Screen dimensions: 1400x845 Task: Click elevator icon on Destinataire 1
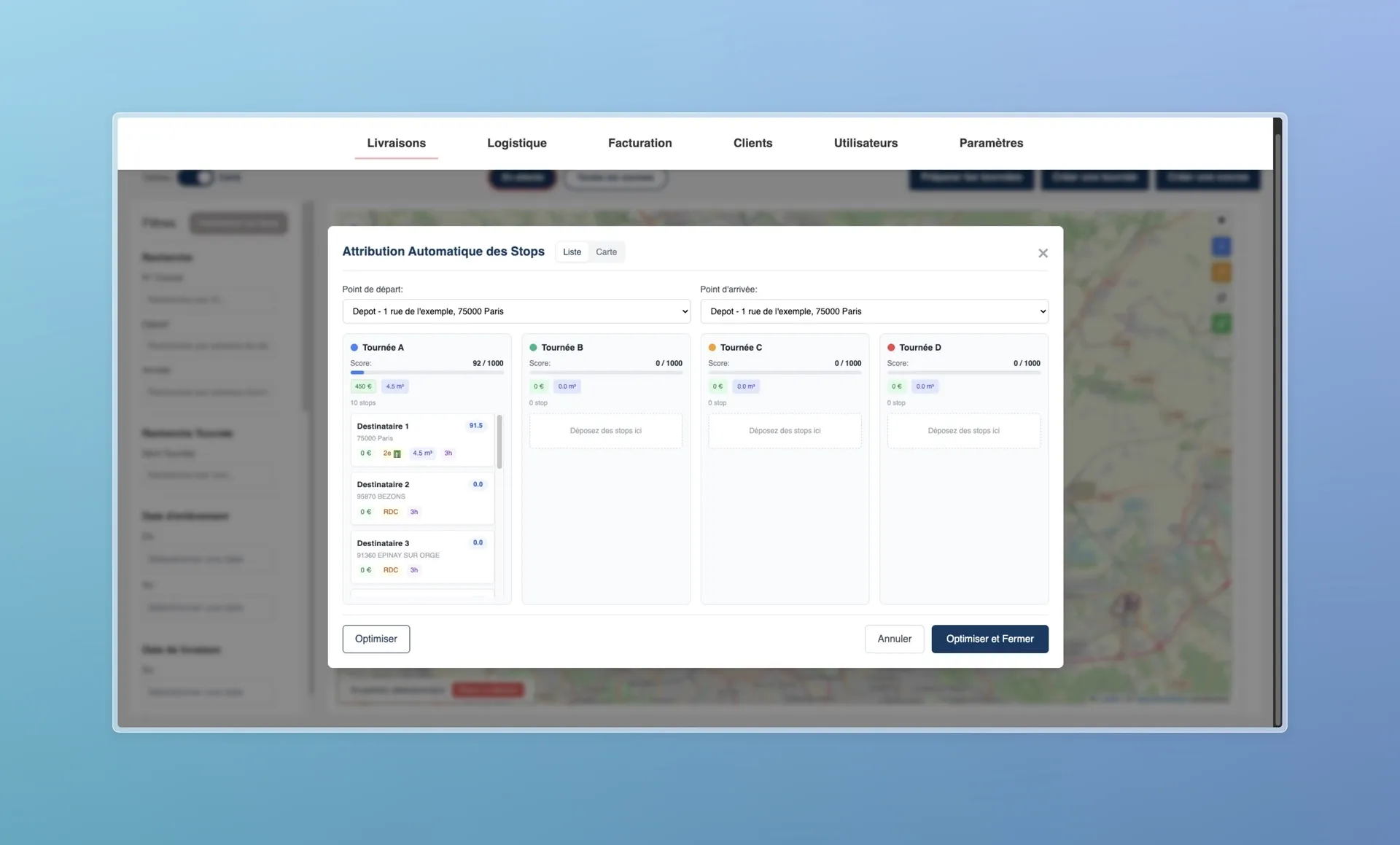(397, 454)
